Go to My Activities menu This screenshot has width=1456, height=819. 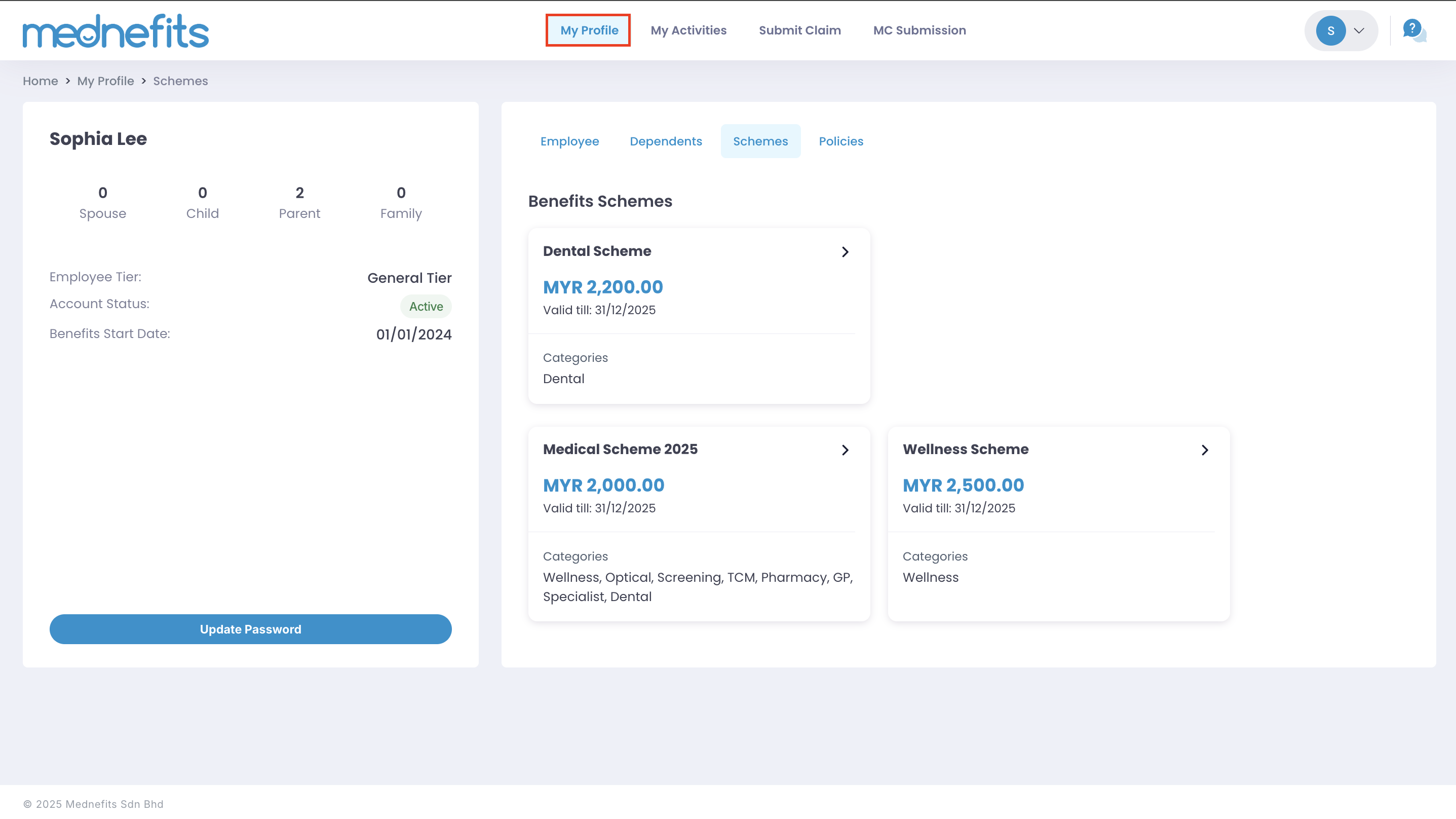688,30
